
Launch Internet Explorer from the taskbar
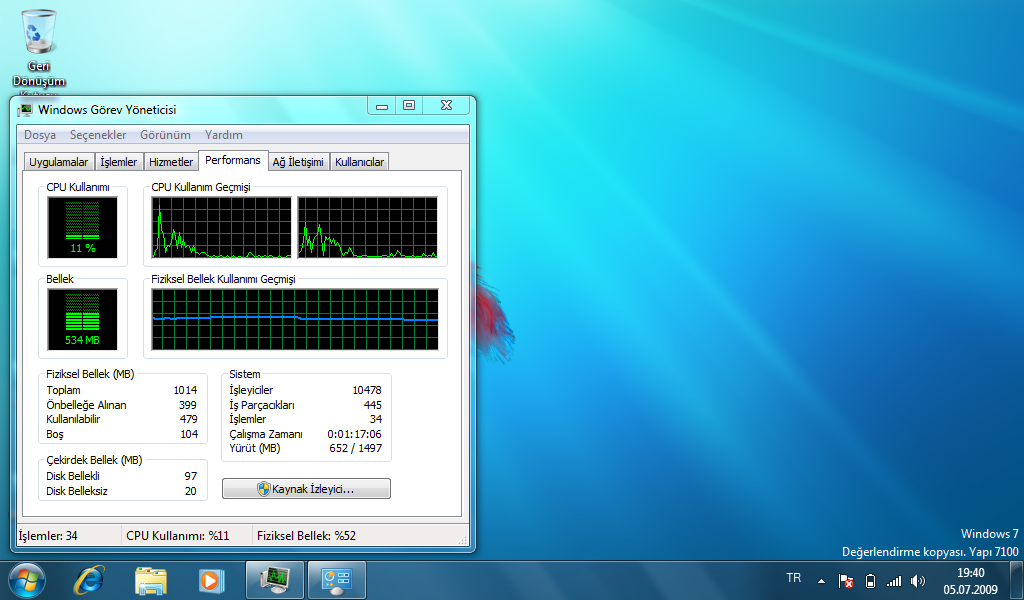click(88, 580)
